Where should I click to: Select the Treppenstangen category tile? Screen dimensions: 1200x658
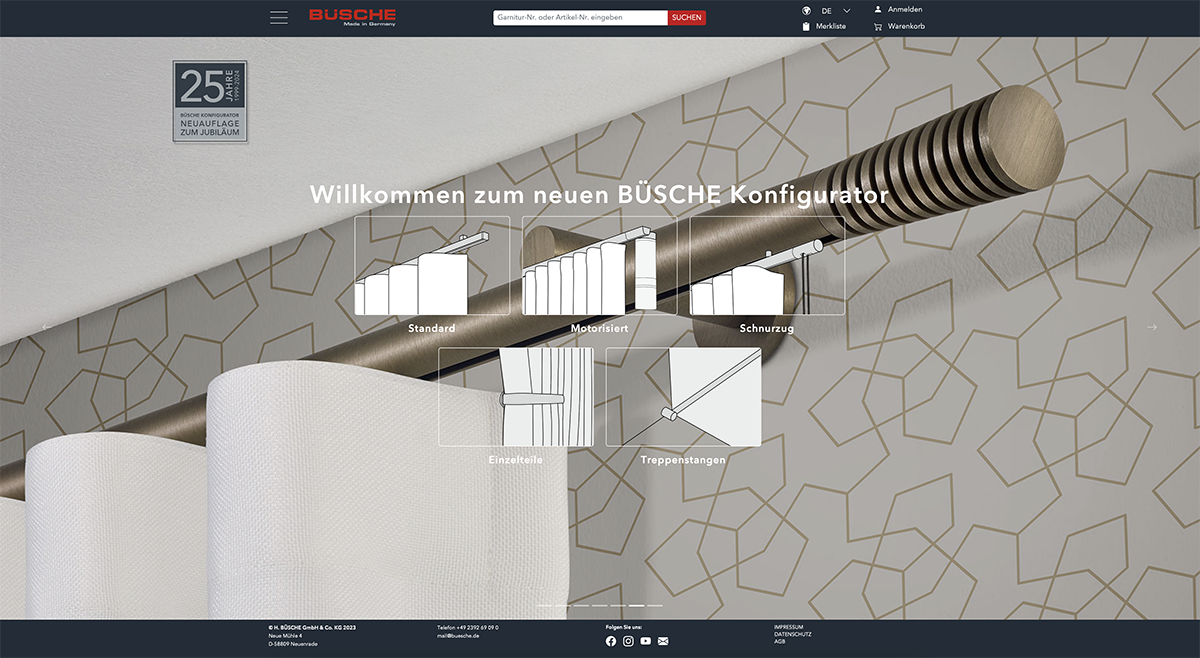tap(683, 398)
